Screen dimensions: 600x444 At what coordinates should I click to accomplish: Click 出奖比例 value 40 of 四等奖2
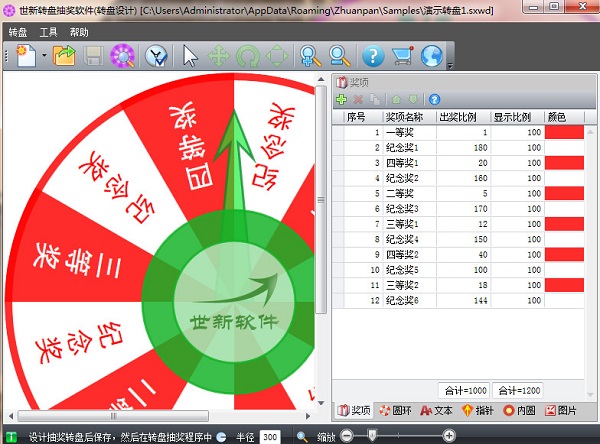(x=463, y=255)
